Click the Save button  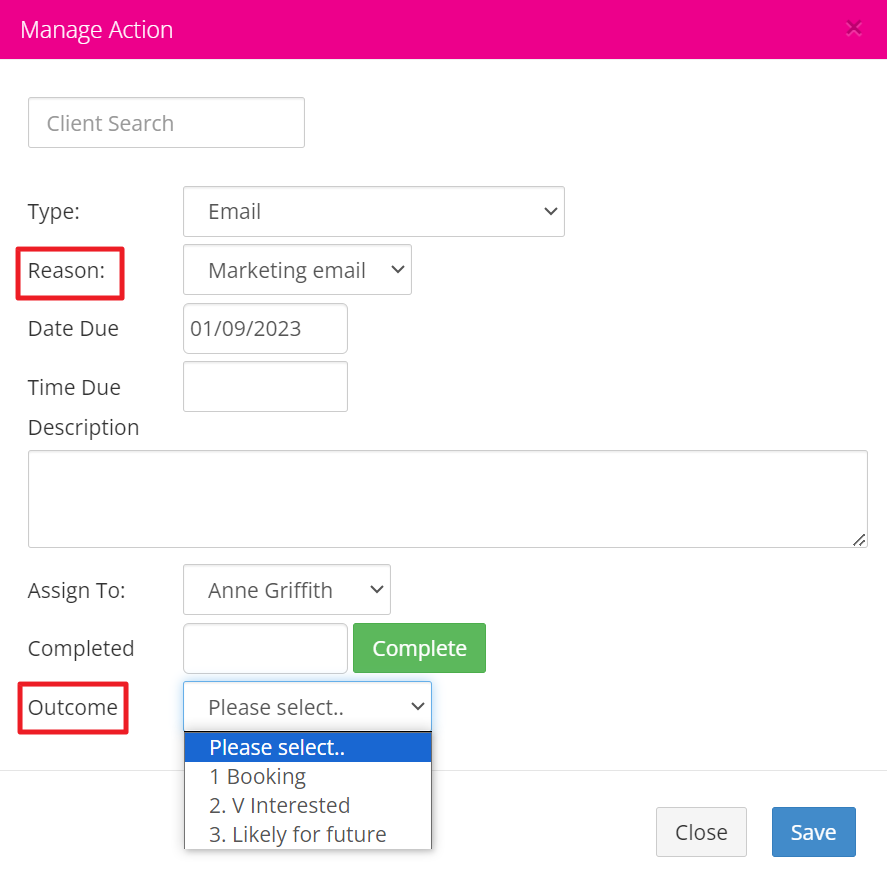tap(813, 831)
